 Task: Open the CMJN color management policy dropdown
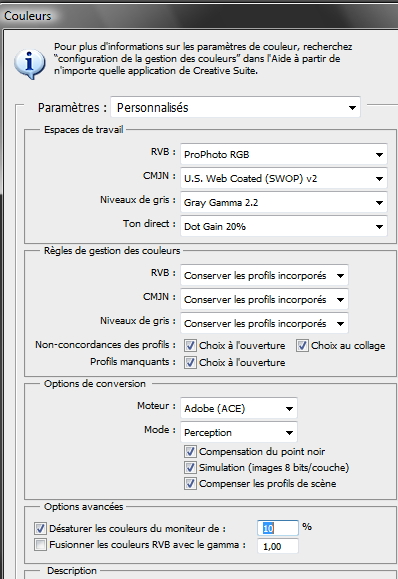[264, 299]
